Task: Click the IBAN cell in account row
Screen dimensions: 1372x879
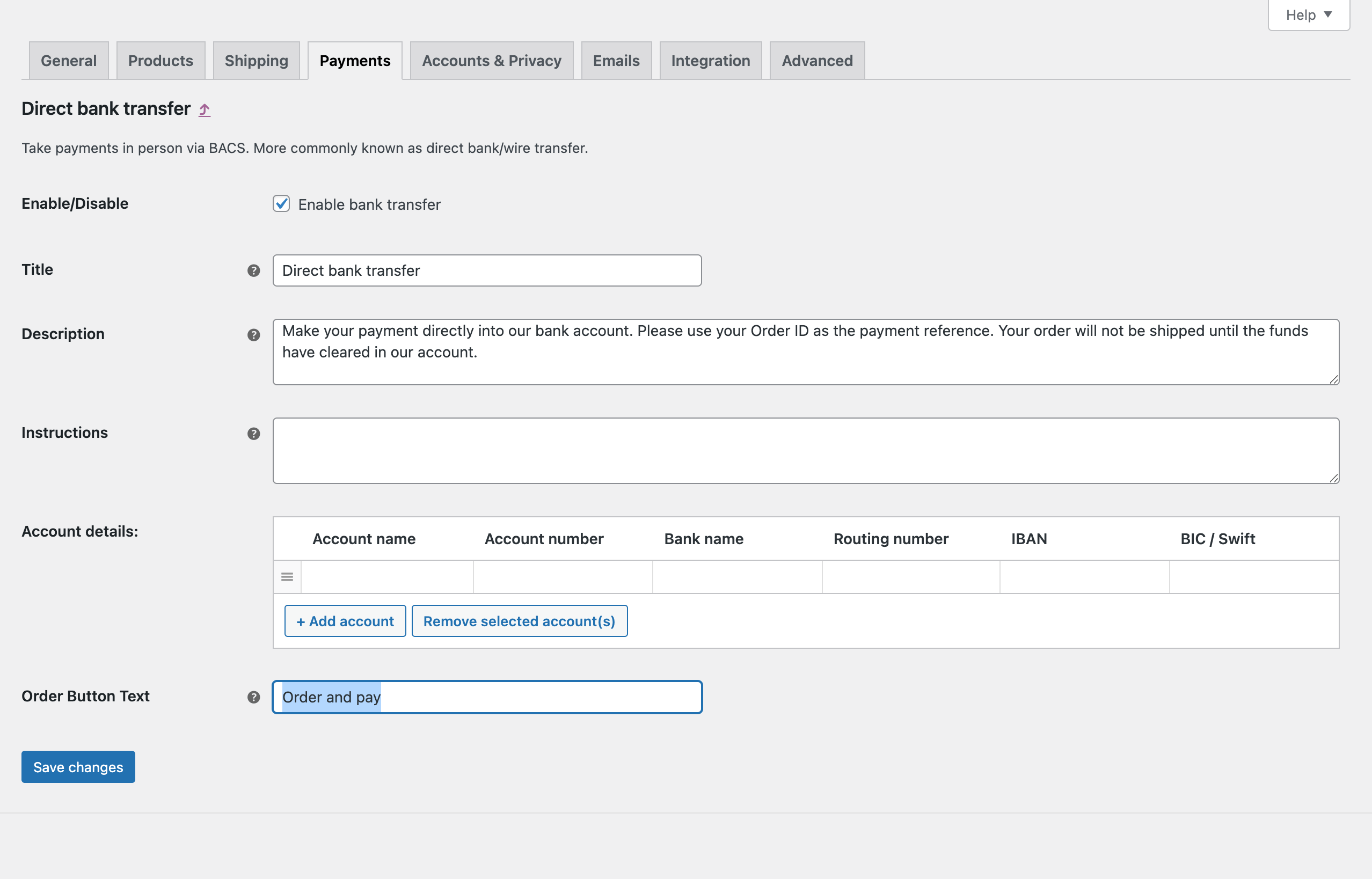Action: tap(1085, 577)
